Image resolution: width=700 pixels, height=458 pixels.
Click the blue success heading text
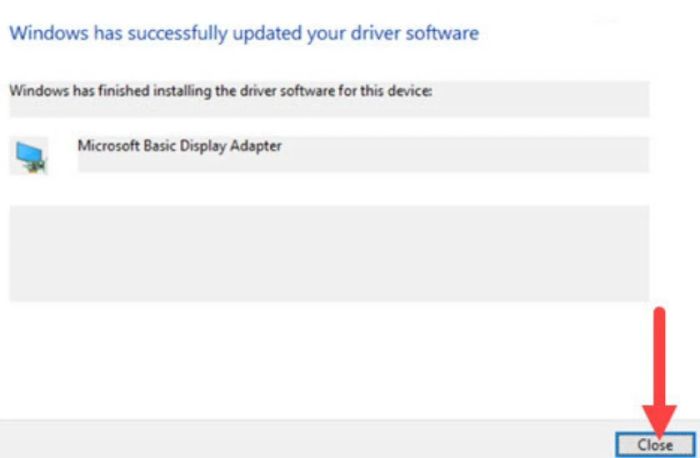coord(244,33)
